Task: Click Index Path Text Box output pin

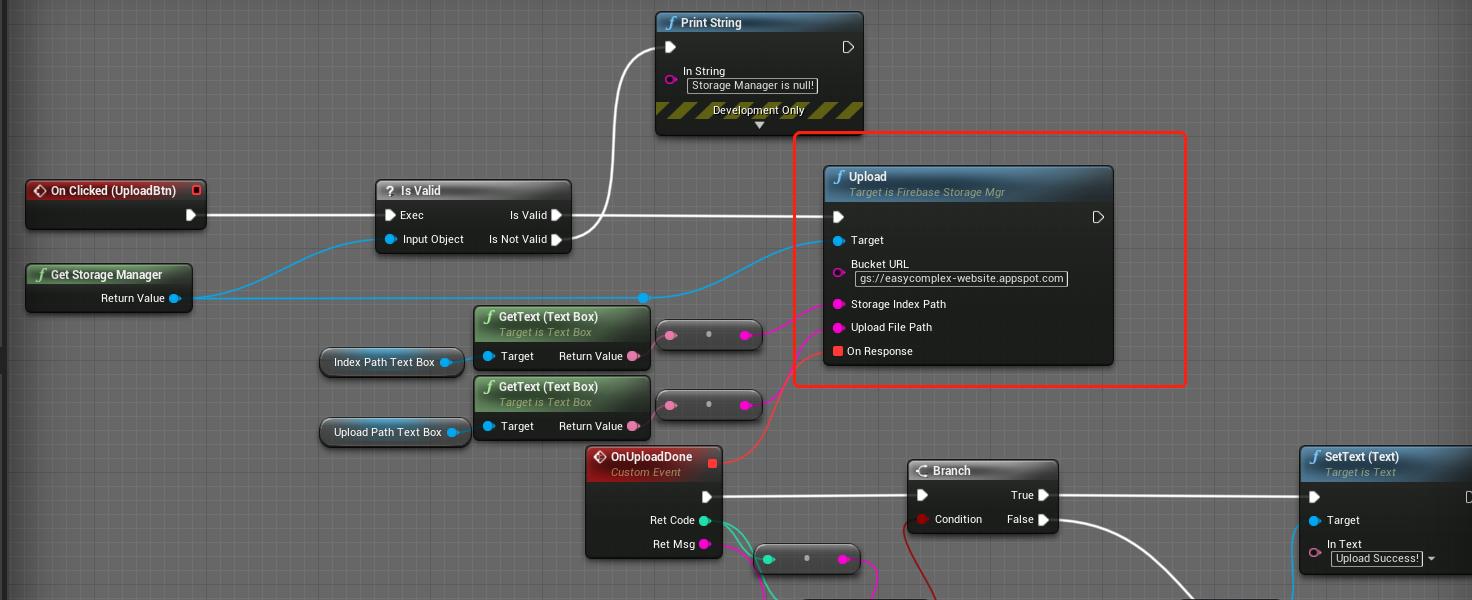Action: pyautogui.click(x=446, y=362)
